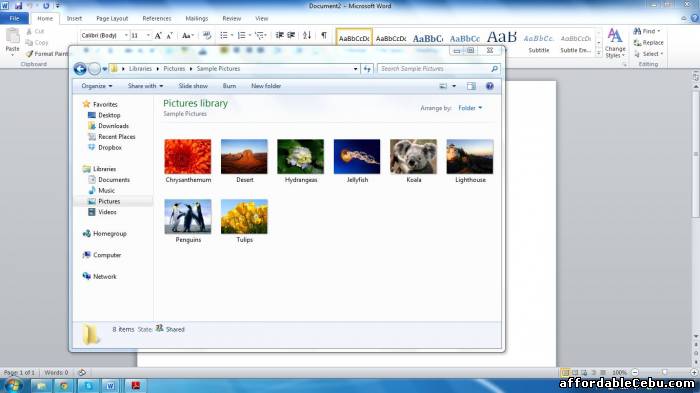Click the Change Styles icon

point(615,43)
